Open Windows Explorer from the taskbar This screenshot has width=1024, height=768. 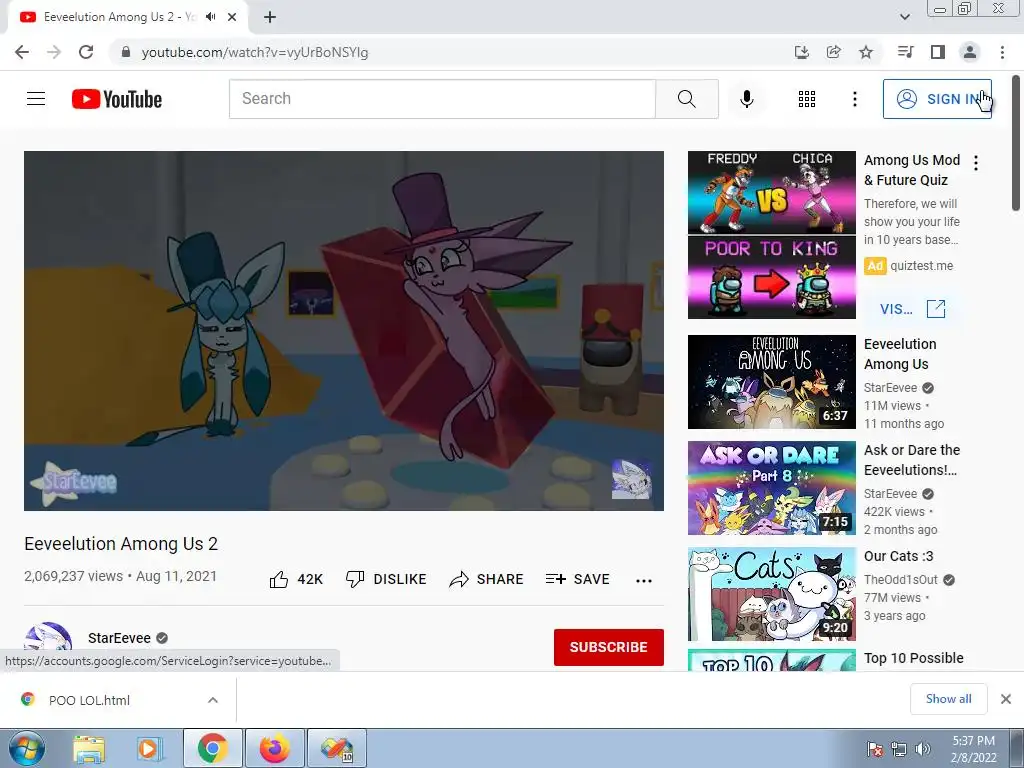click(88, 748)
